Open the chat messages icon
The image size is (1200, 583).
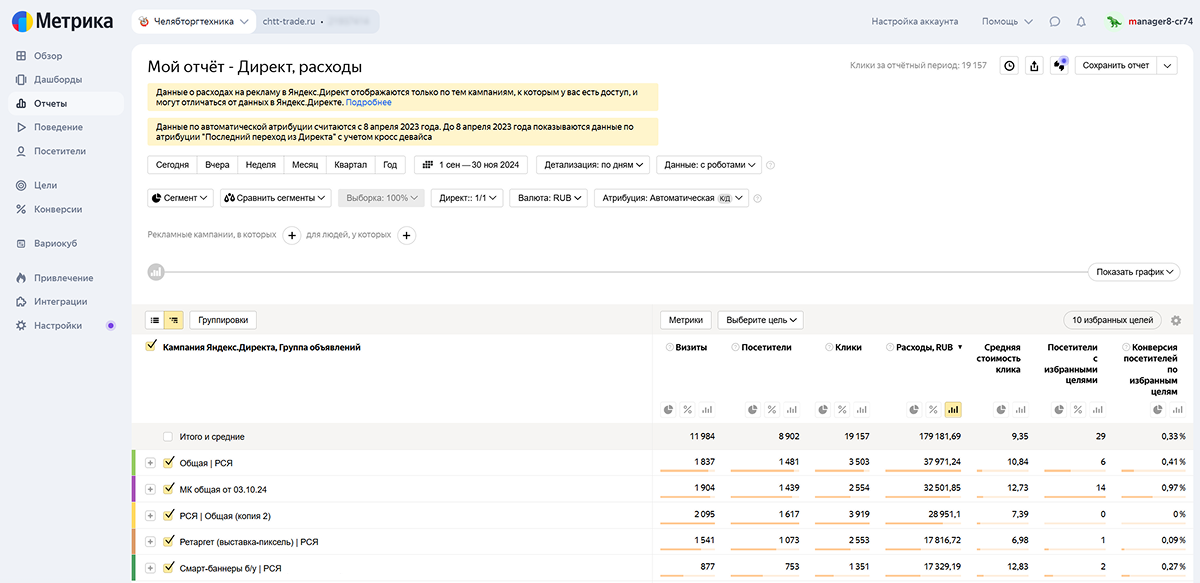click(x=1055, y=21)
